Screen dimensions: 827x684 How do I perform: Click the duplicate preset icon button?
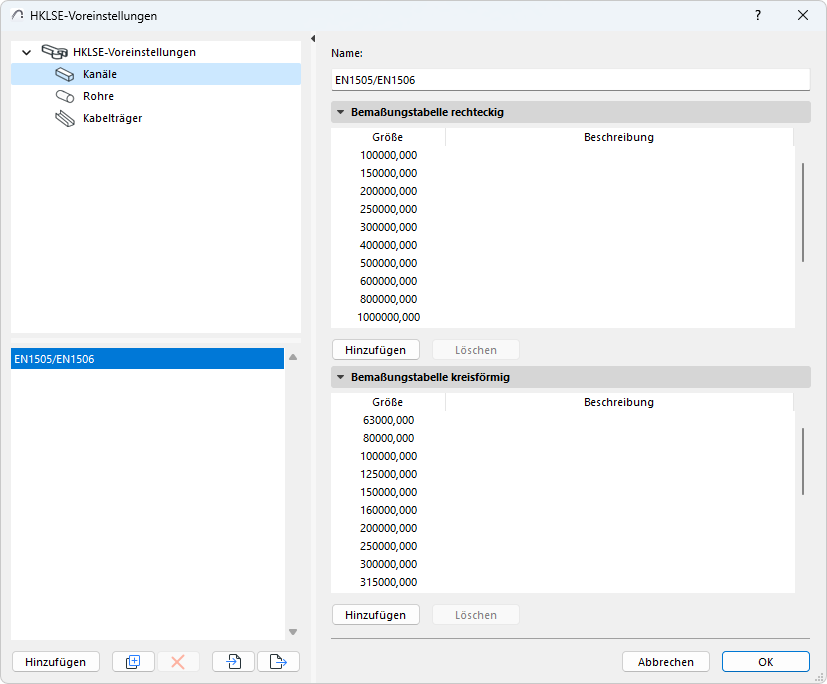[x=133, y=661]
